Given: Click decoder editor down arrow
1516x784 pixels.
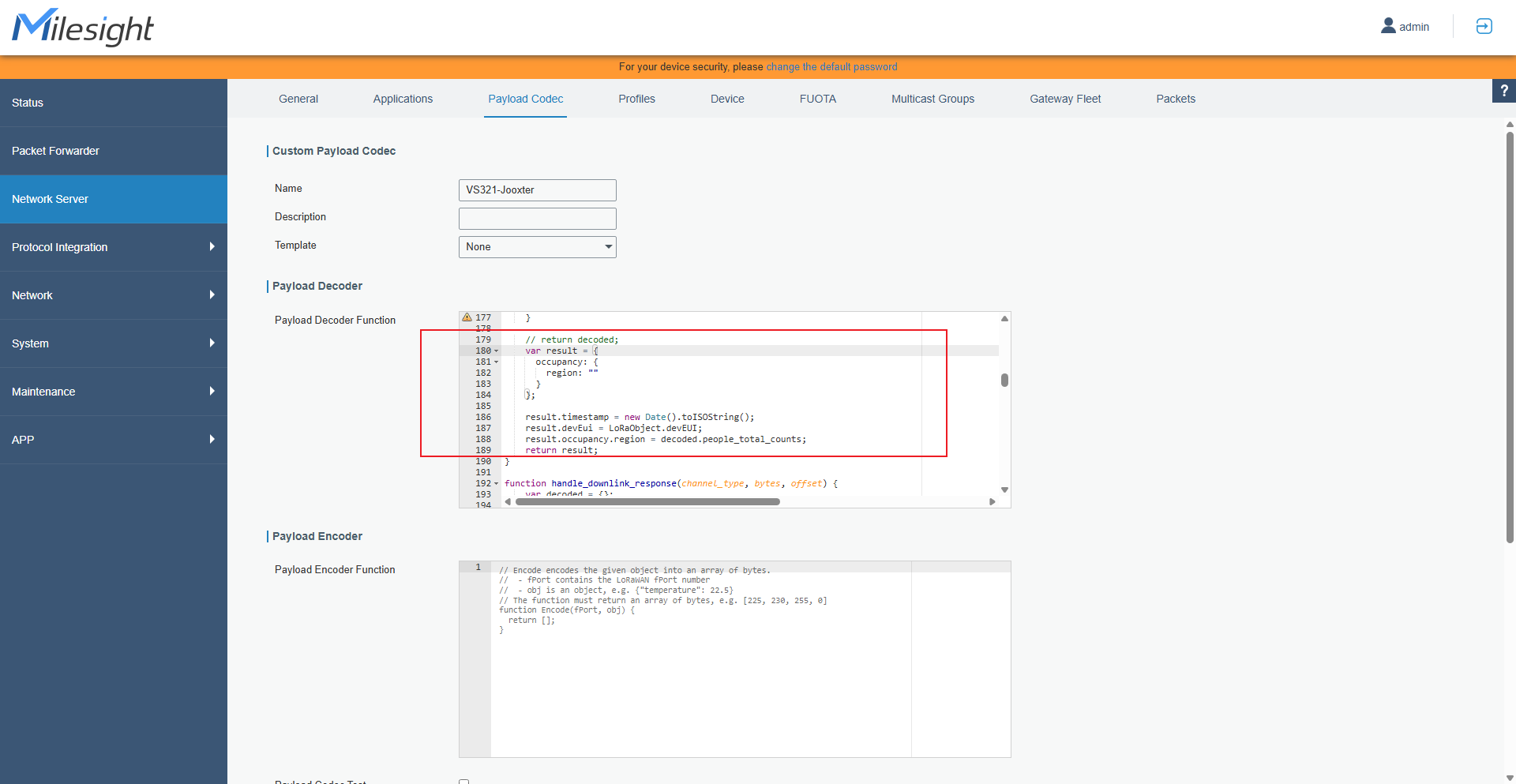Looking at the screenshot, I should click(x=1004, y=490).
